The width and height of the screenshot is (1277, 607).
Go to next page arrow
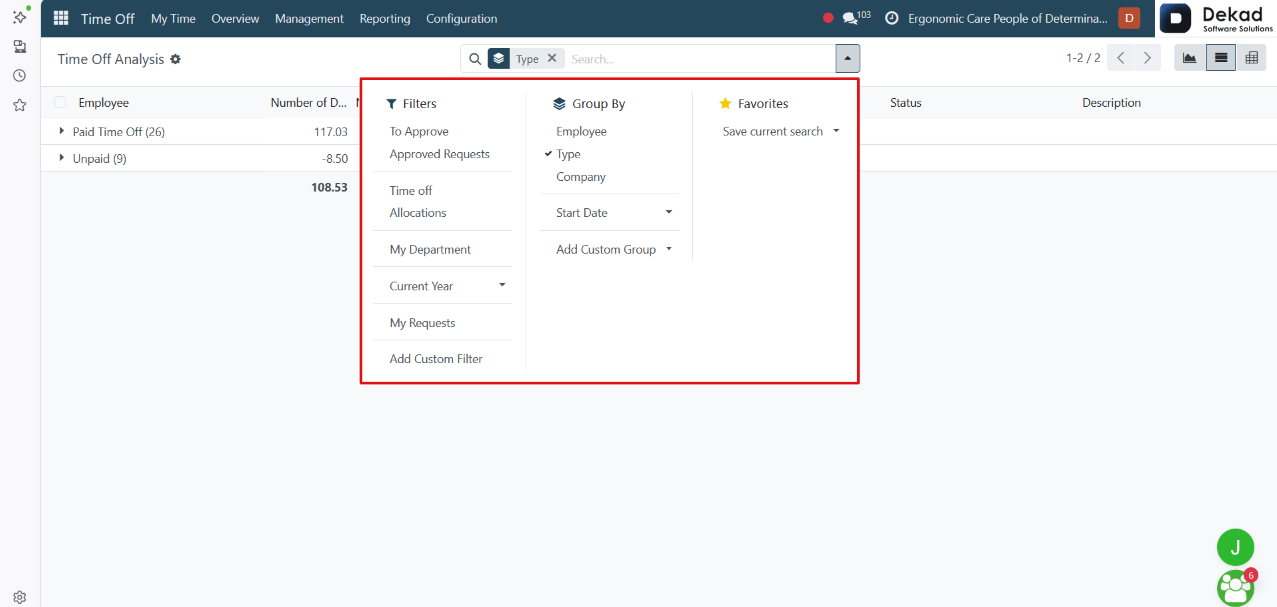pyautogui.click(x=1148, y=58)
